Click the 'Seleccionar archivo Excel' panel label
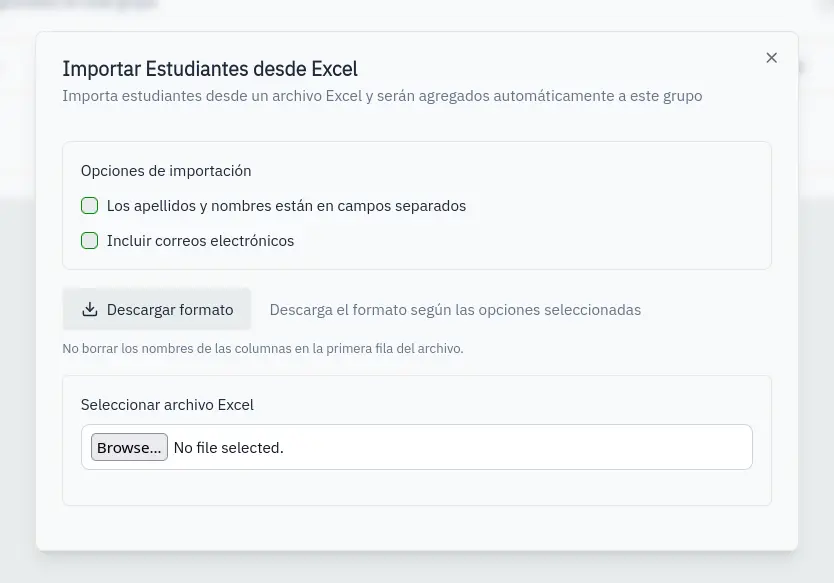The image size is (834, 583). click(167, 404)
